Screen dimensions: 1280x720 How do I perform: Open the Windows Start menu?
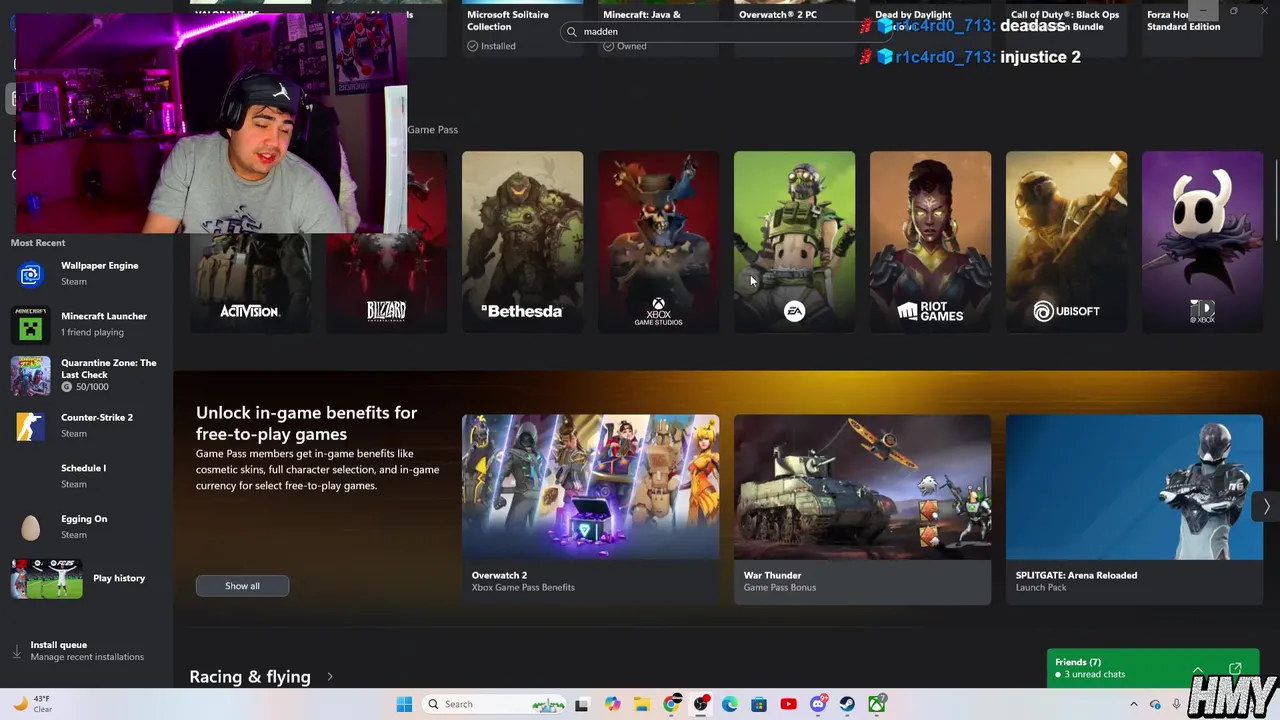(x=404, y=704)
